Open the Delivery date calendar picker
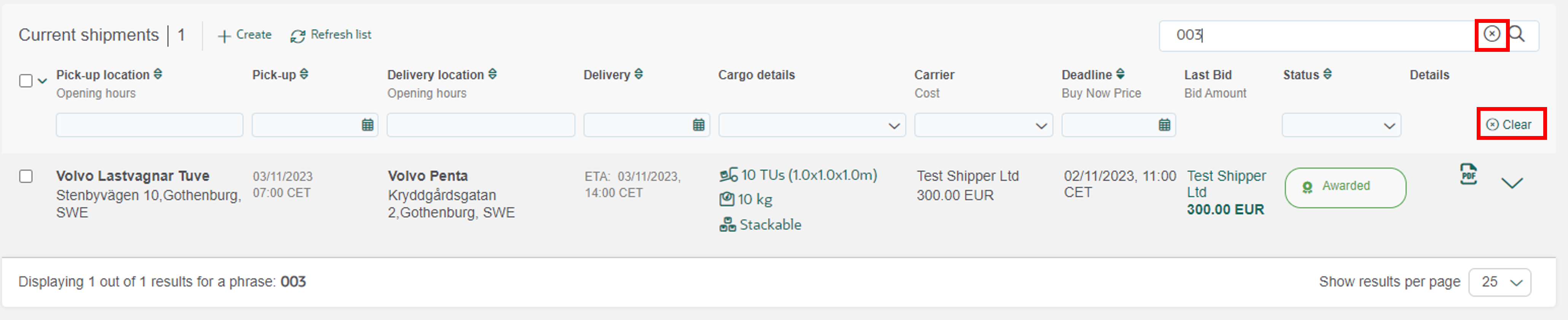Viewport: 1568px width, 320px height. [x=699, y=125]
